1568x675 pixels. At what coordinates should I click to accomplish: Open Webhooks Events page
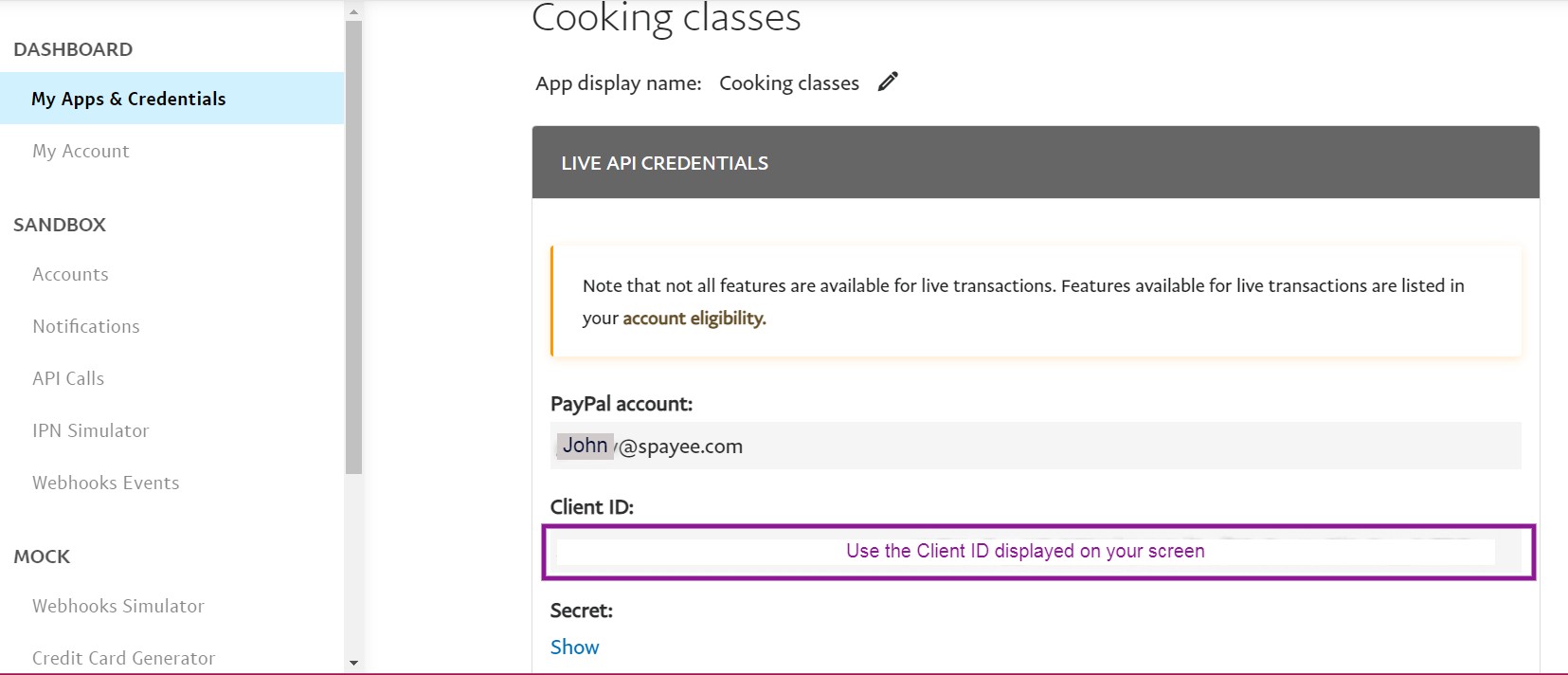tap(106, 483)
